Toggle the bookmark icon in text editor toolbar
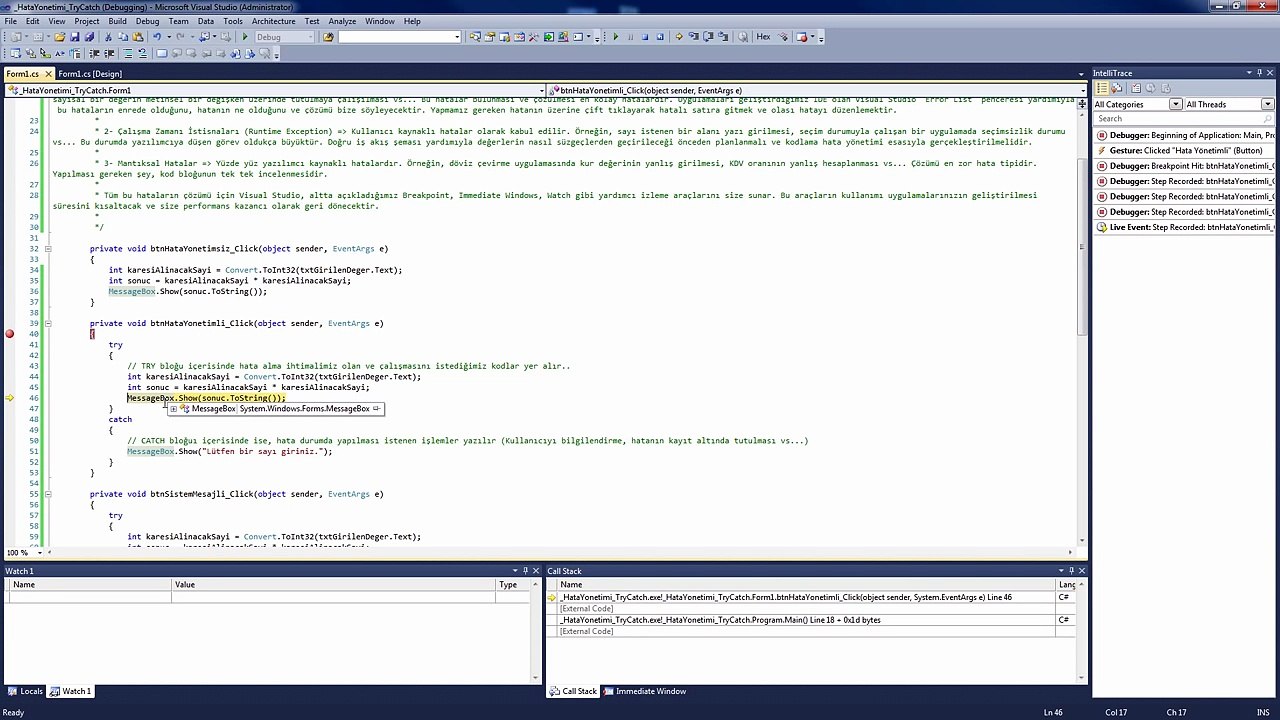This screenshot has width=1280, height=720. pos(162,53)
